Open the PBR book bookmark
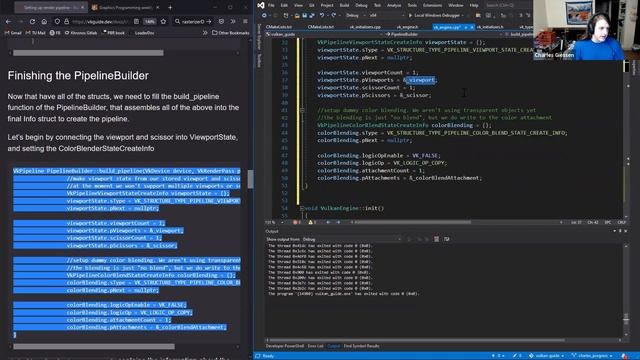The width and height of the screenshot is (640, 360). pos(114,33)
